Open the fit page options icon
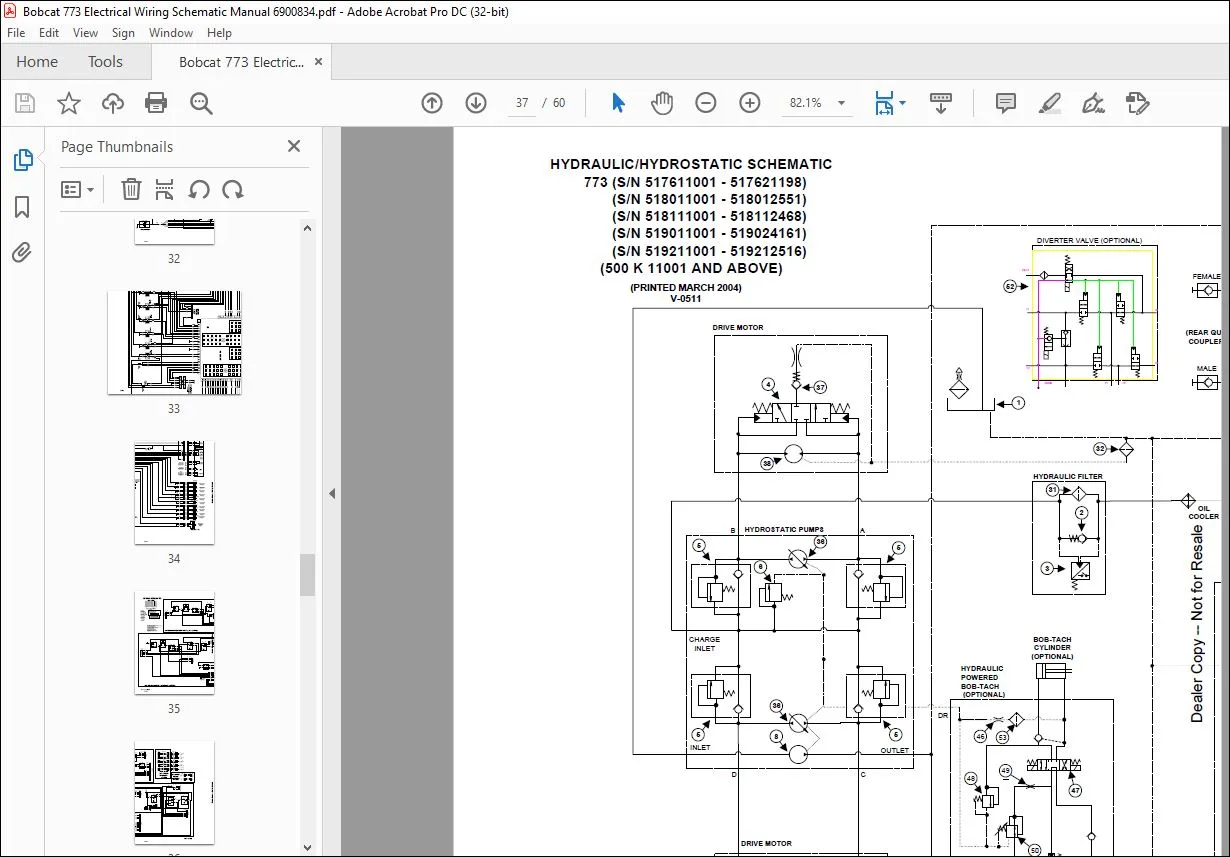 tap(884, 103)
